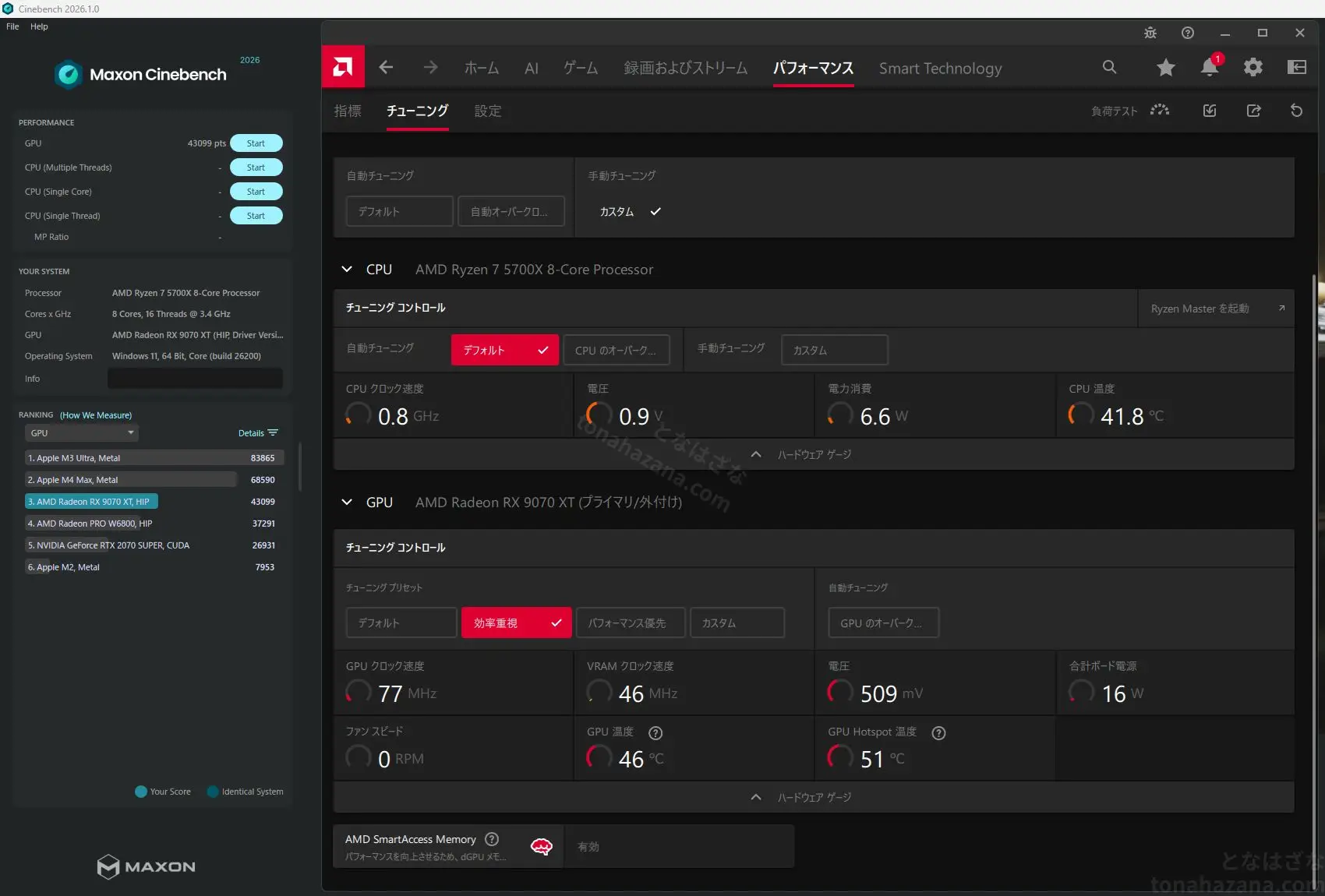Screen dimensions: 1325x896
Task: Launch Ryzen Master を起動
Action: click(x=1216, y=309)
